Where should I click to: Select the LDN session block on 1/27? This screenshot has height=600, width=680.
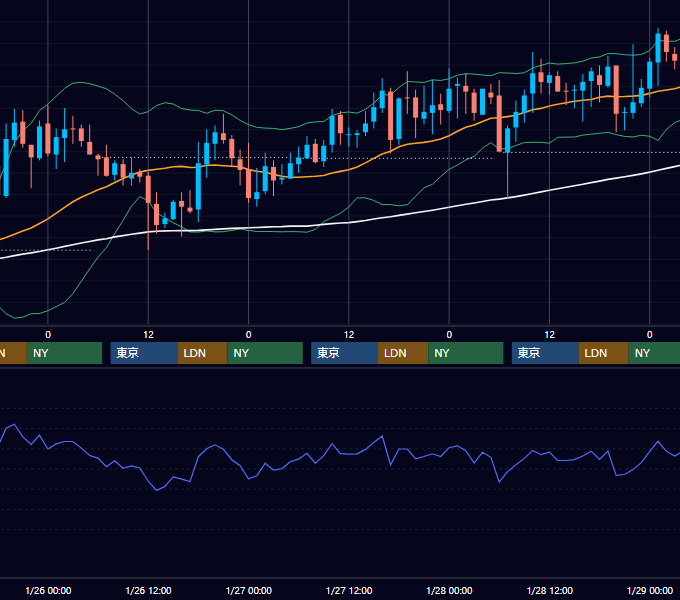(x=403, y=353)
